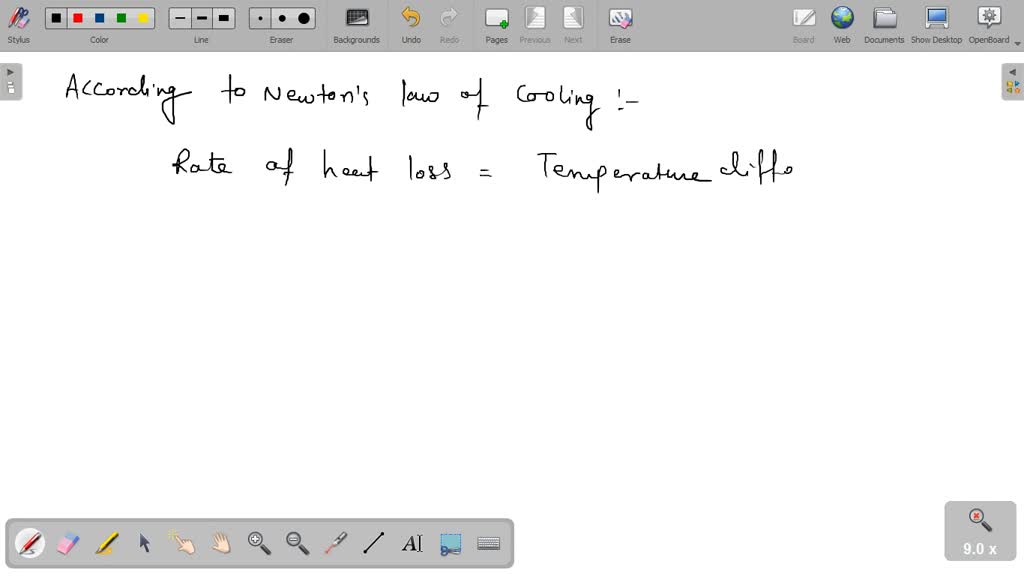
Task: Select the text tool
Action: [412, 543]
